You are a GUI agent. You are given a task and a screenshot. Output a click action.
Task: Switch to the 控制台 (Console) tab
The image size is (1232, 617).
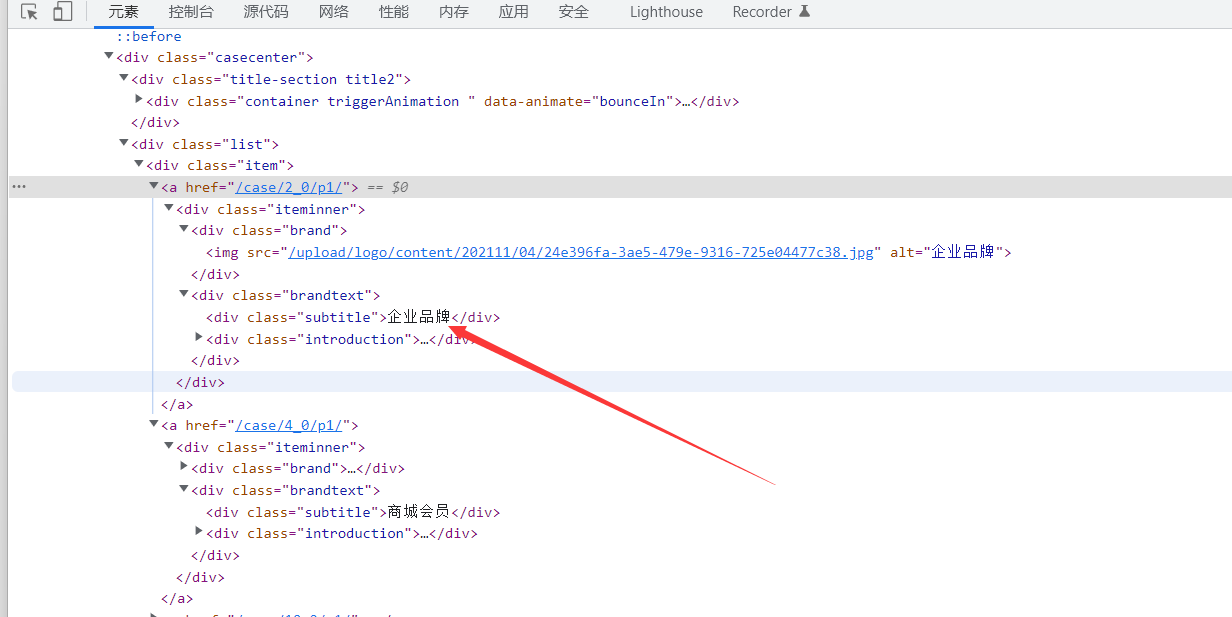[191, 12]
